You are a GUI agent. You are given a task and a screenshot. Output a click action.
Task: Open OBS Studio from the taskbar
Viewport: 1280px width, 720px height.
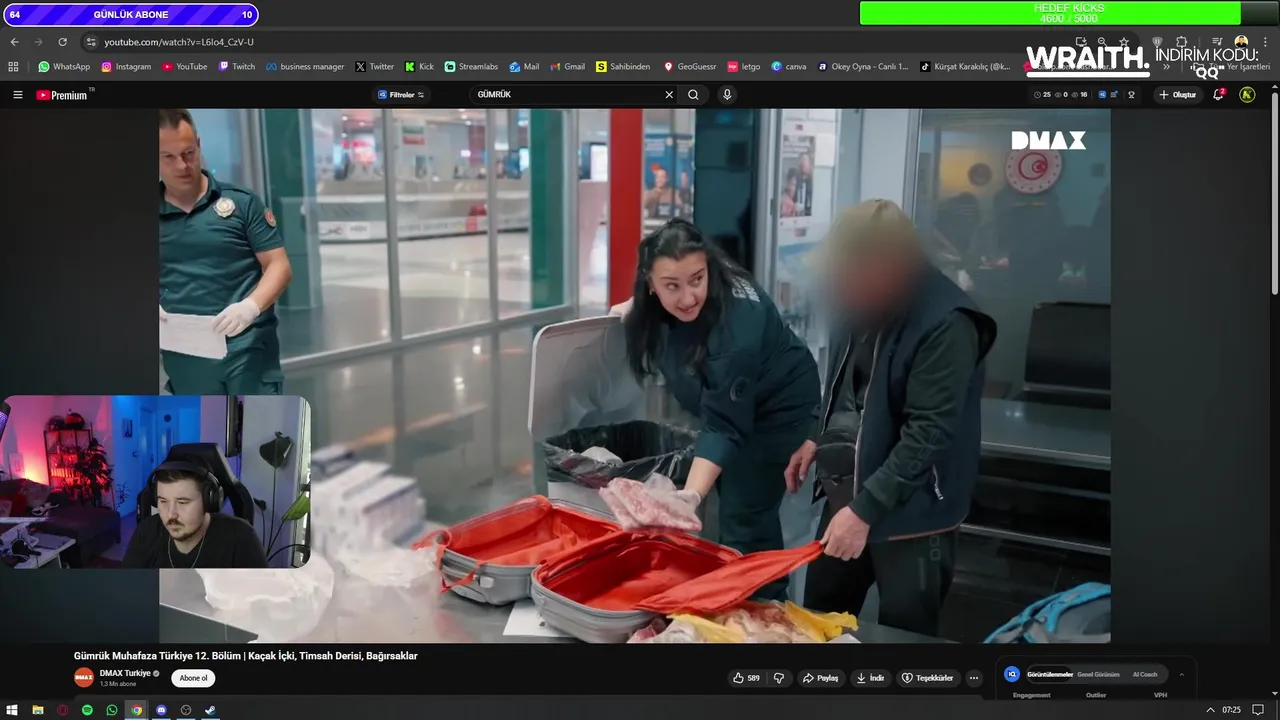(x=186, y=710)
